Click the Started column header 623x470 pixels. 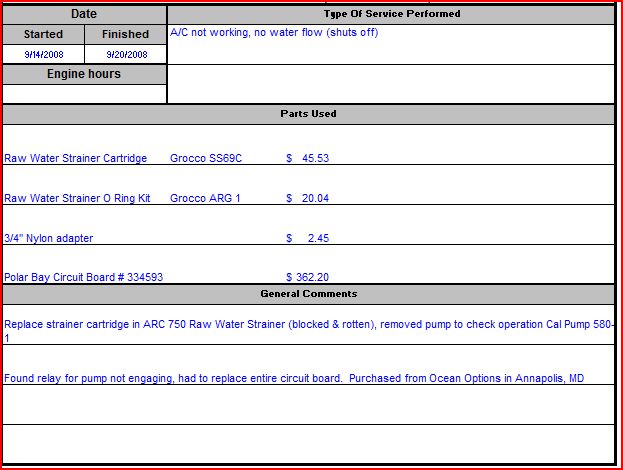43,35
